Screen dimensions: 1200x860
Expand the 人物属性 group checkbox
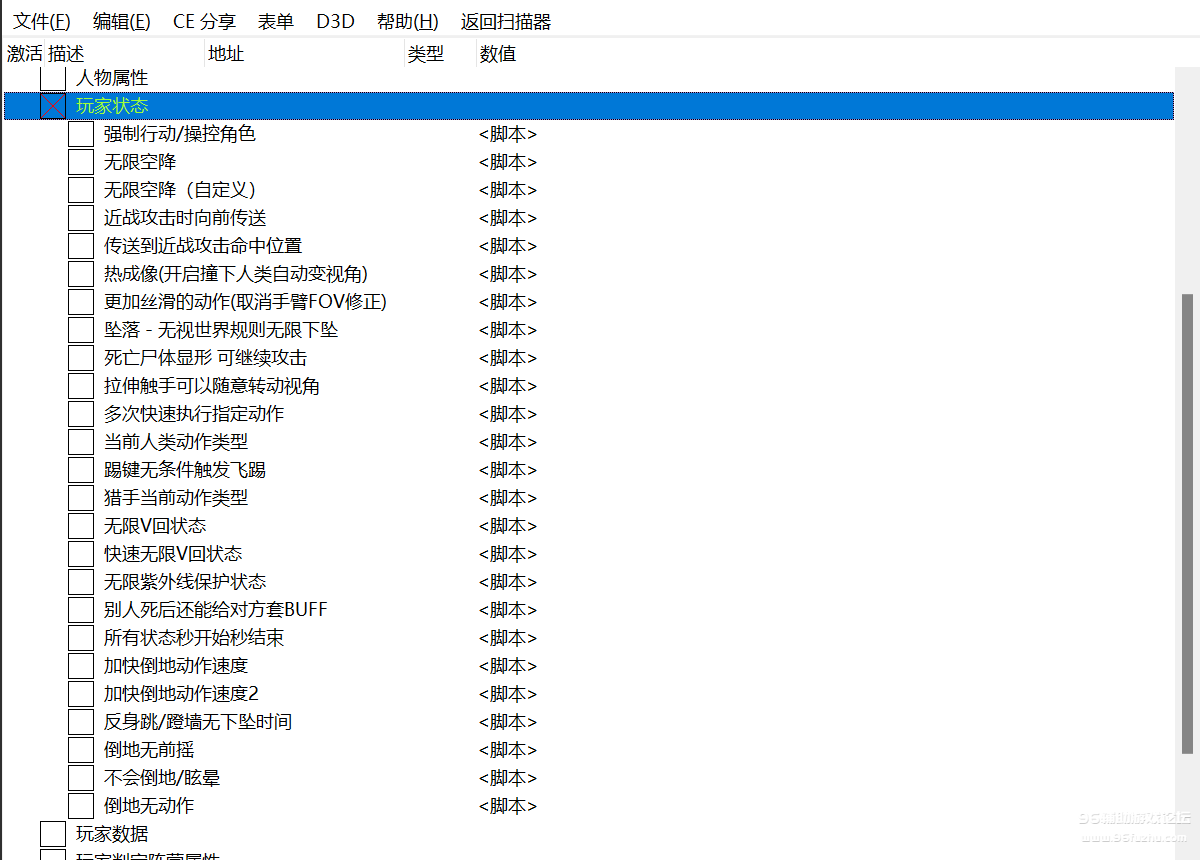point(53,78)
